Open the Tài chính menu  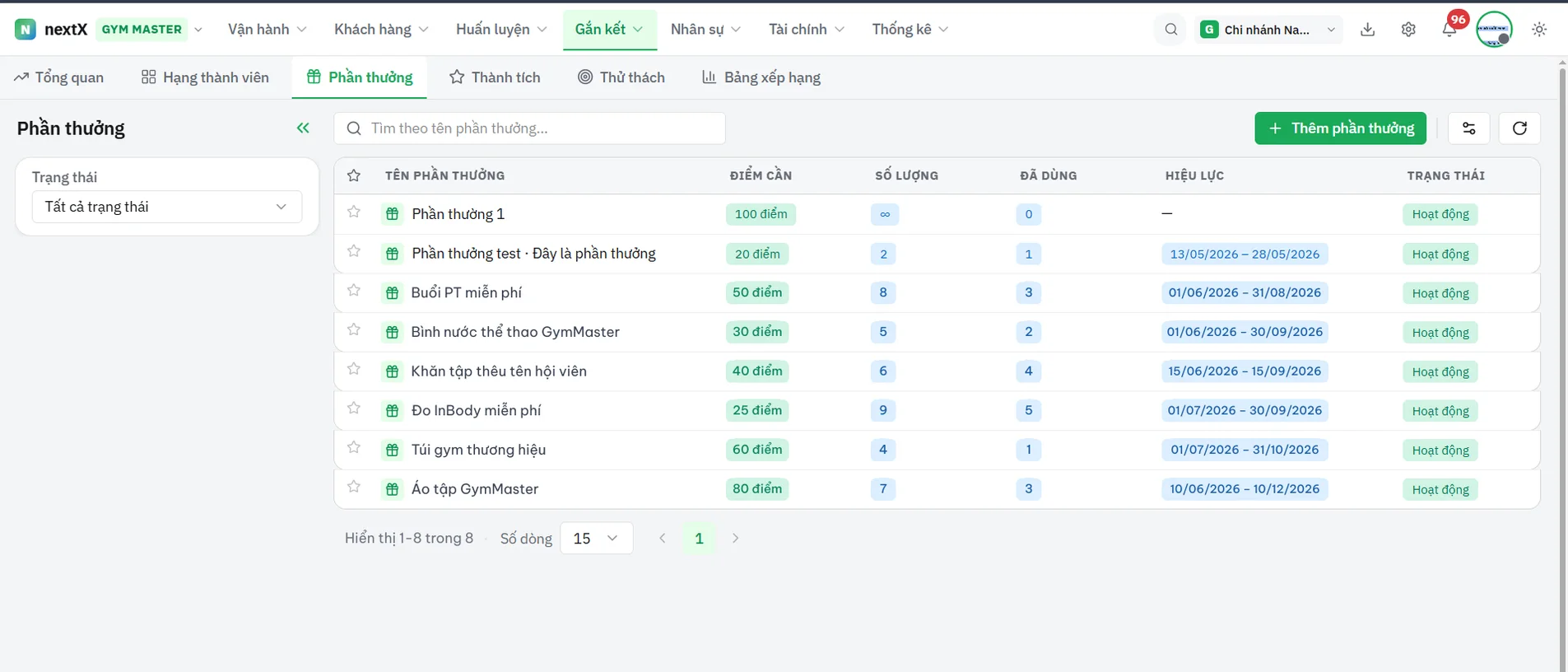pos(807,30)
